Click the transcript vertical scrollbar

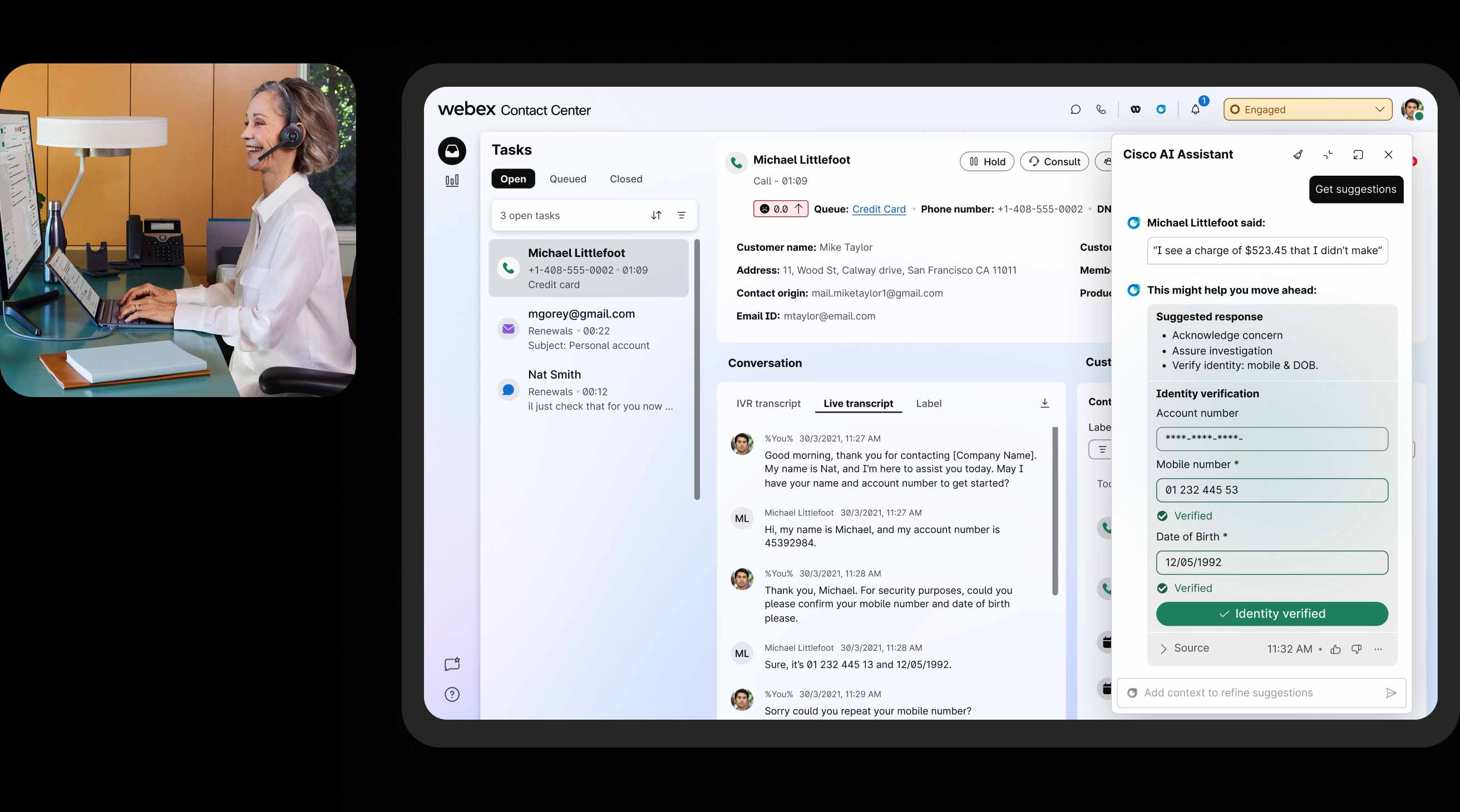[1055, 510]
